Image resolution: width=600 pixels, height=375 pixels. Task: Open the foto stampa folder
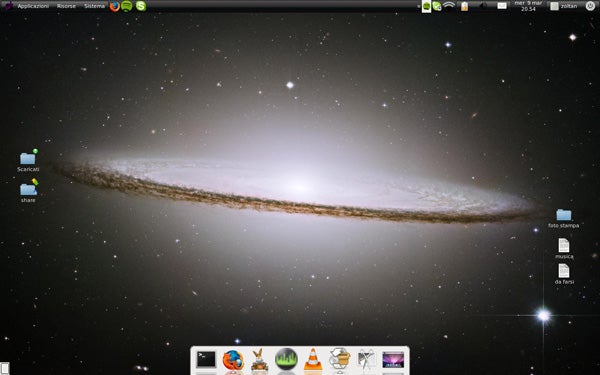pyautogui.click(x=563, y=218)
